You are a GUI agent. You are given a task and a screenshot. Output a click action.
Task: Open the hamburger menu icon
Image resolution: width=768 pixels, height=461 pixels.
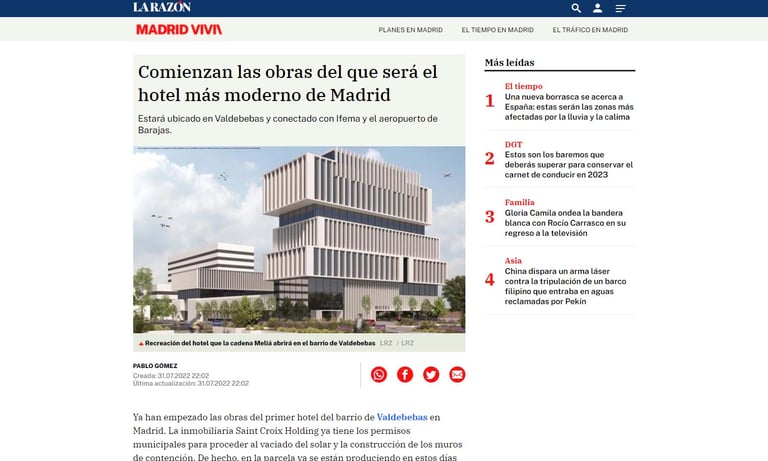620,8
